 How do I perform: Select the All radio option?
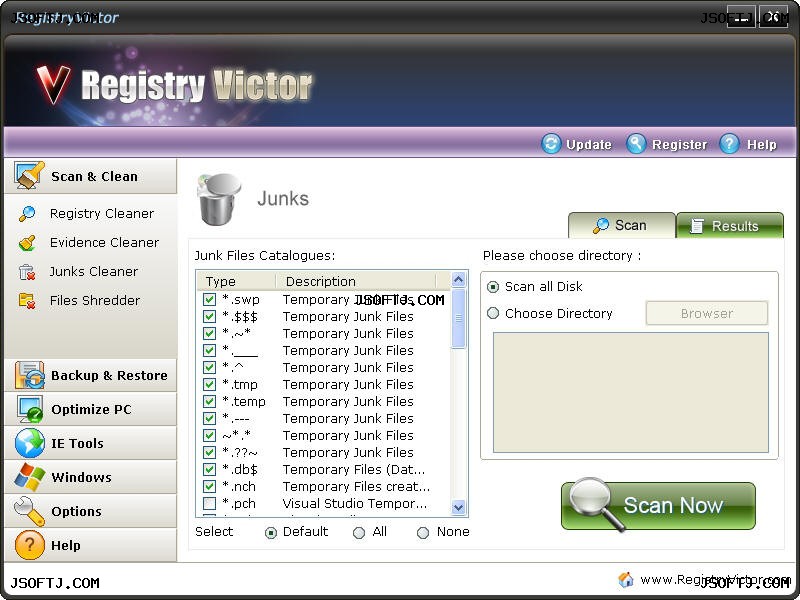[359, 533]
